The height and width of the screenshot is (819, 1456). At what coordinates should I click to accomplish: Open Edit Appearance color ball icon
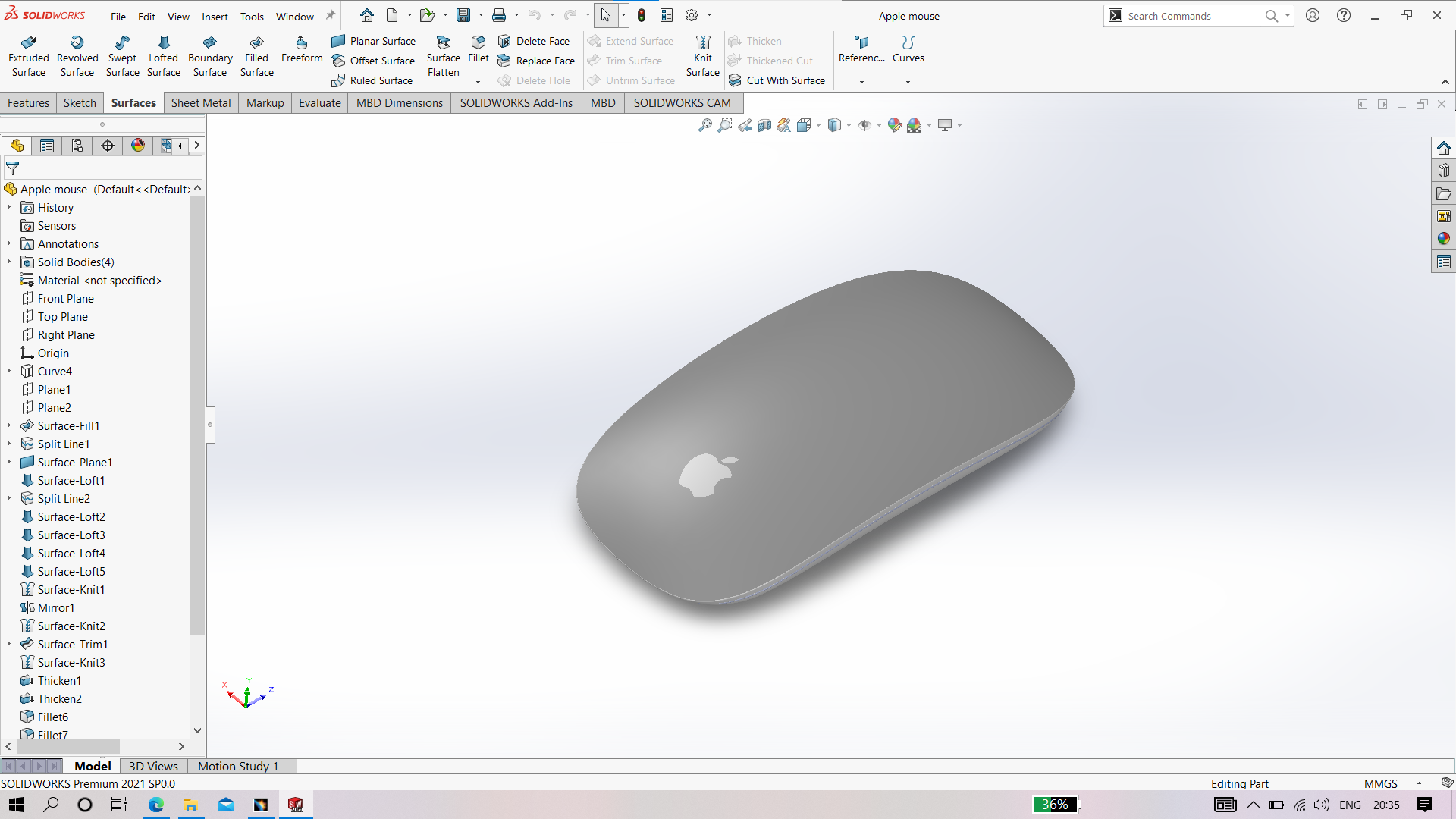pyautogui.click(x=895, y=125)
